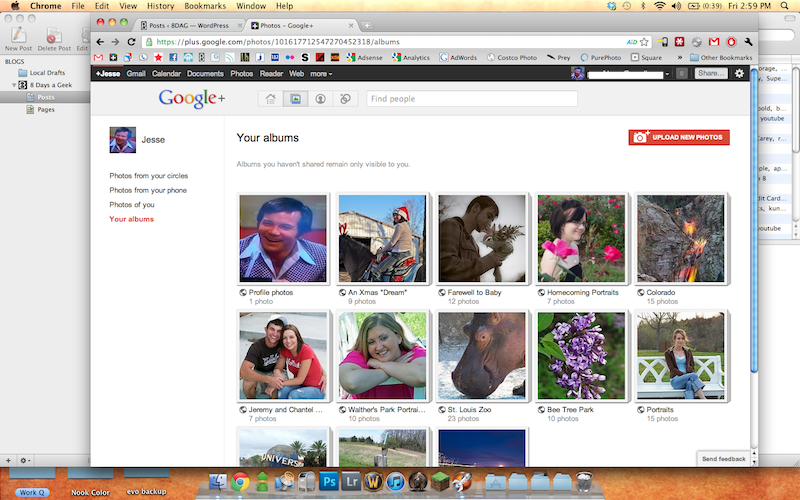The width and height of the screenshot is (800, 500).
Task: Launch Minecraft from the Dock
Action: [x=439, y=481]
